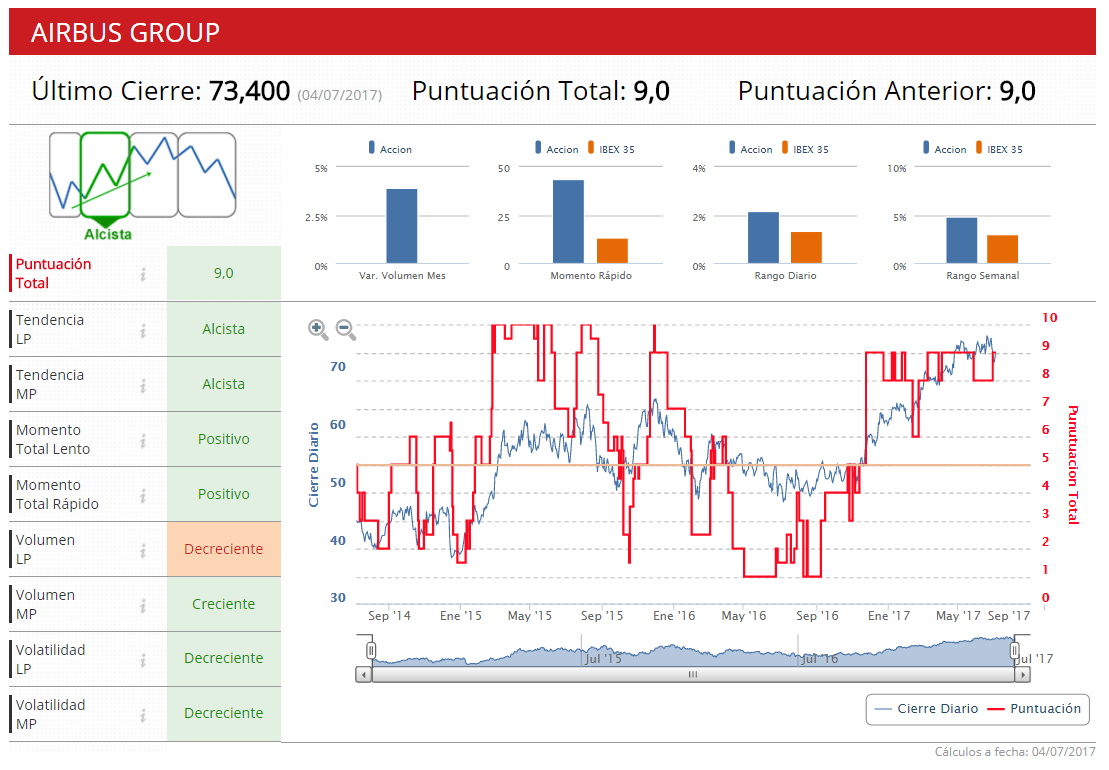Toggle IBEX 35 legend in Rango Semanal chart
The height and width of the screenshot is (770, 1109).
coord(999,148)
